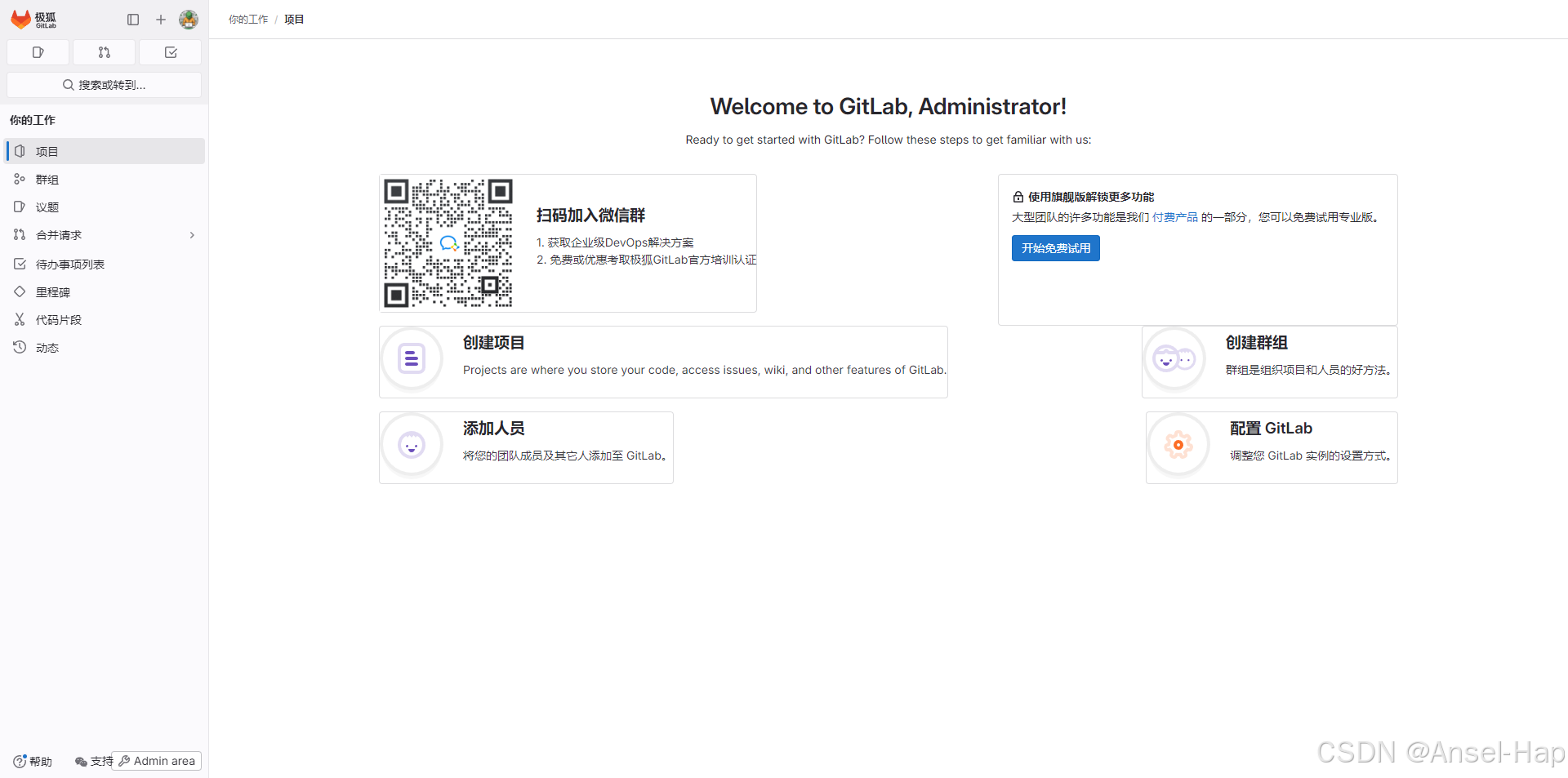Open the 创建项目 card
The width and height of the screenshot is (1568, 778).
pos(663,362)
